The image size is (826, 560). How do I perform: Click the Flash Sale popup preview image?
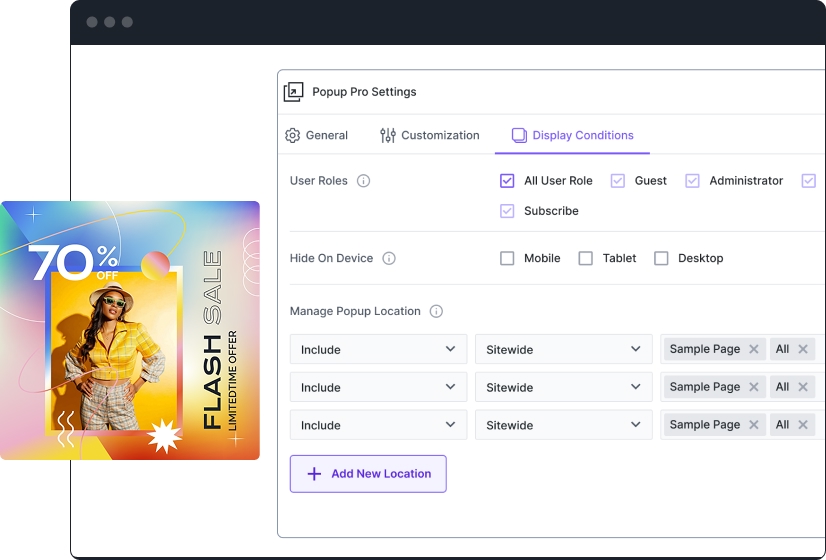pos(130,330)
